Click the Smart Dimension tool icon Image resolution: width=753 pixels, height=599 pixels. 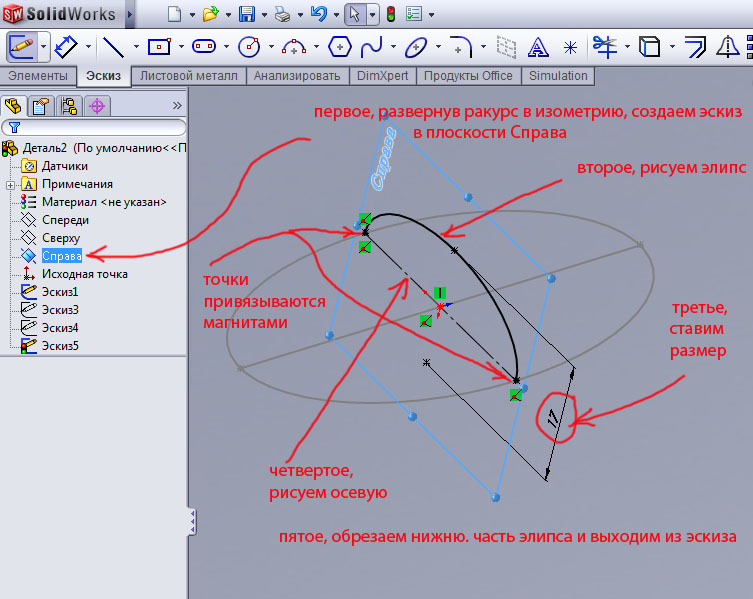66,46
